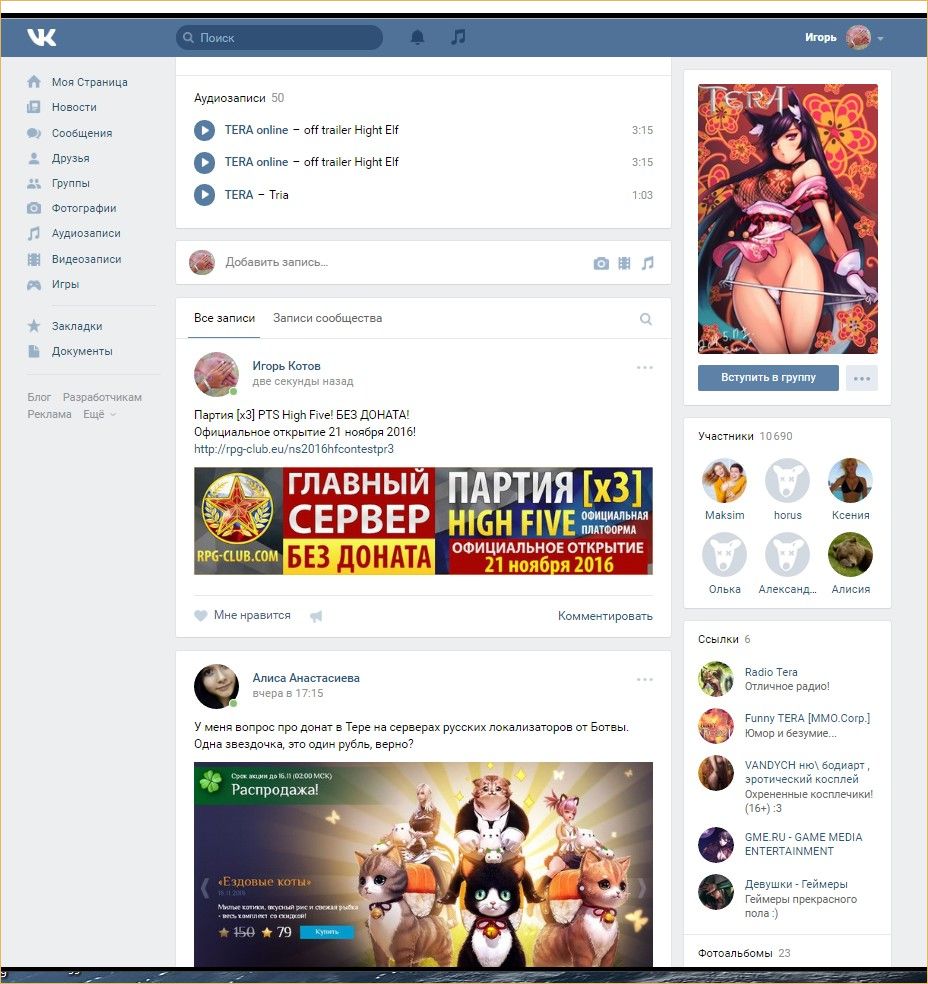
Task: Open Сообщения in the sidebar
Action: pos(82,133)
